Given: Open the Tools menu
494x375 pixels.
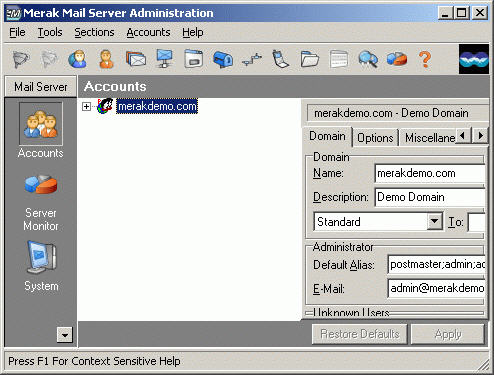Looking at the screenshot, I should [x=50, y=32].
